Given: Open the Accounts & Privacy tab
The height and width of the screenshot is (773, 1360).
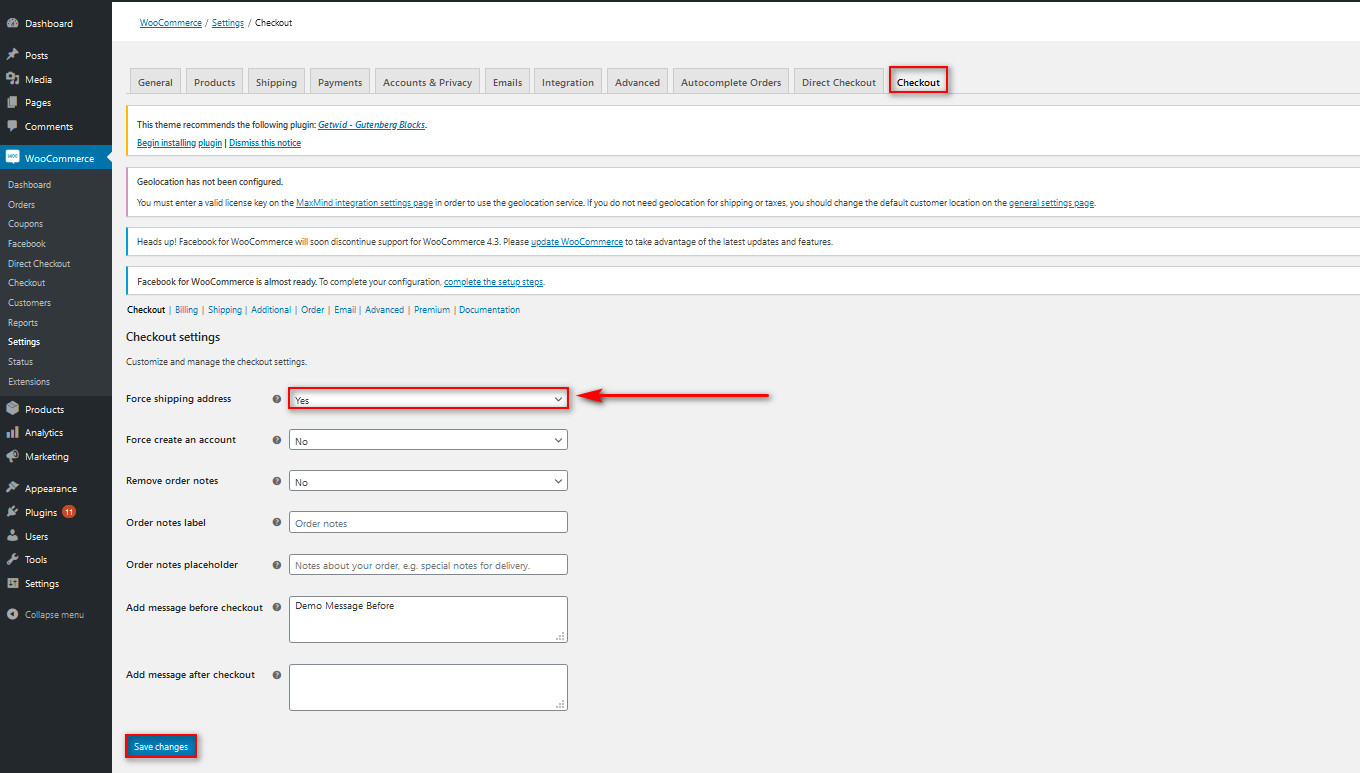Looking at the screenshot, I should coord(427,81).
